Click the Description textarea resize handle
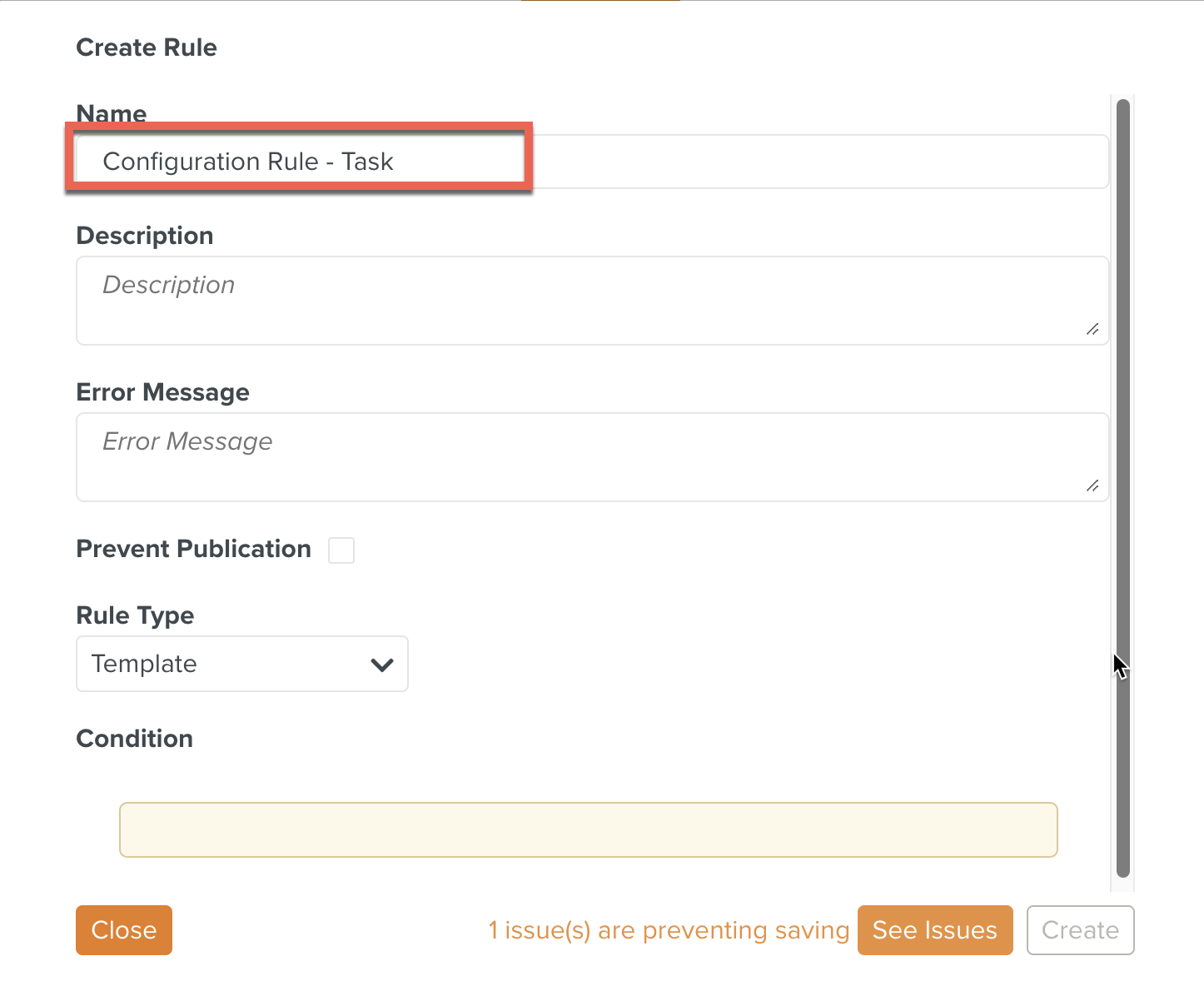 click(x=1092, y=331)
